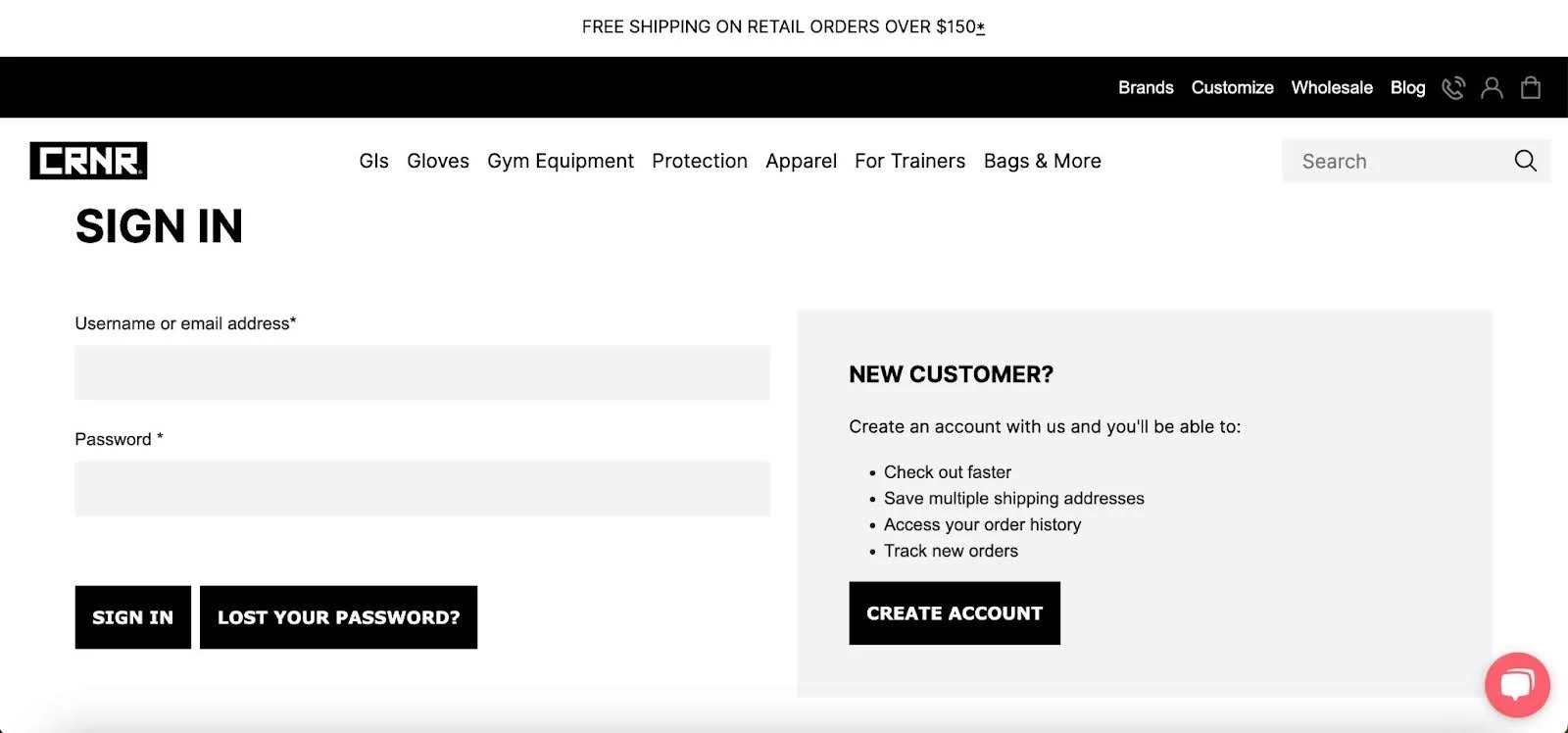Viewport: 1568px width, 733px height.
Task: Click the phone contact icon
Action: click(x=1453, y=88)
